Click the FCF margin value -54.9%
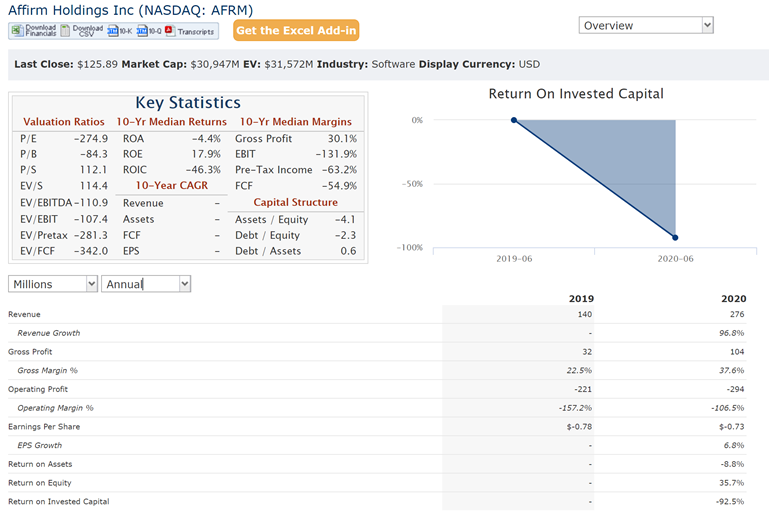The height and width of the screenshot is (511, 769). click(339, 186)
